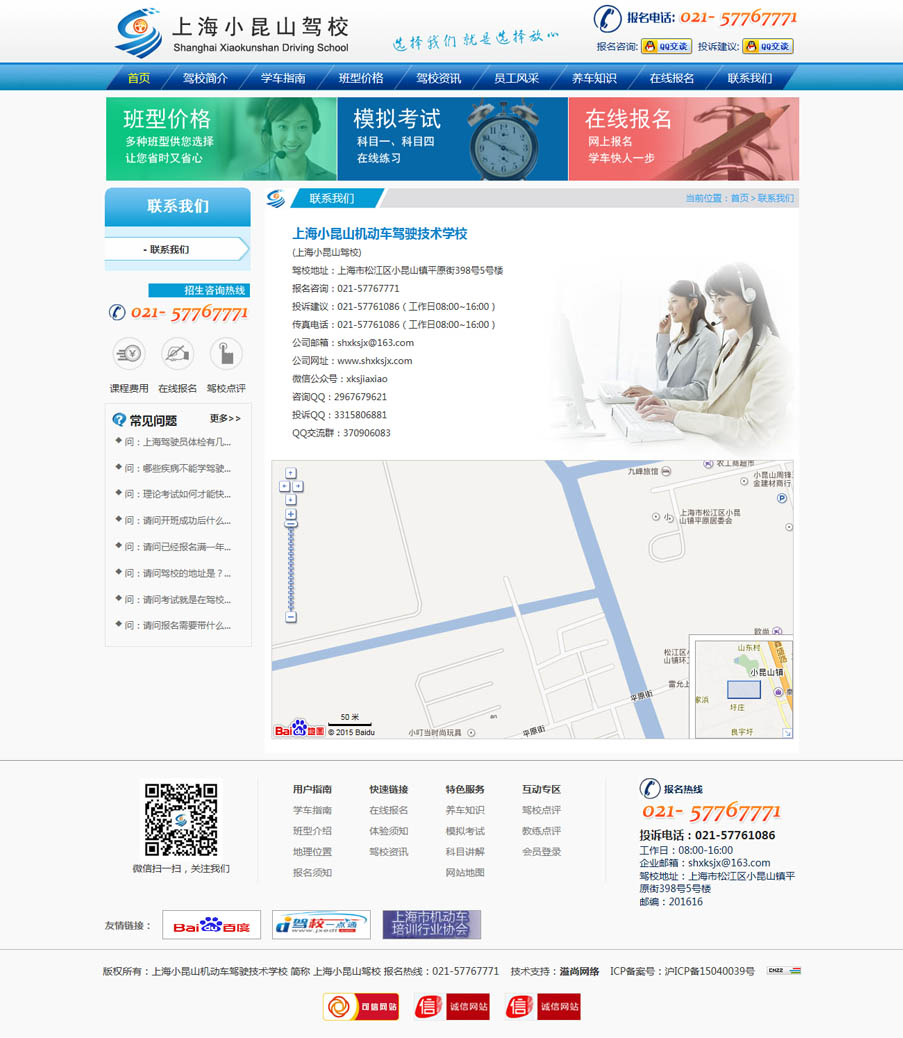
Task: Click the 在线报名 hand-writing icon in sidebar
Action: click(177, 353)
